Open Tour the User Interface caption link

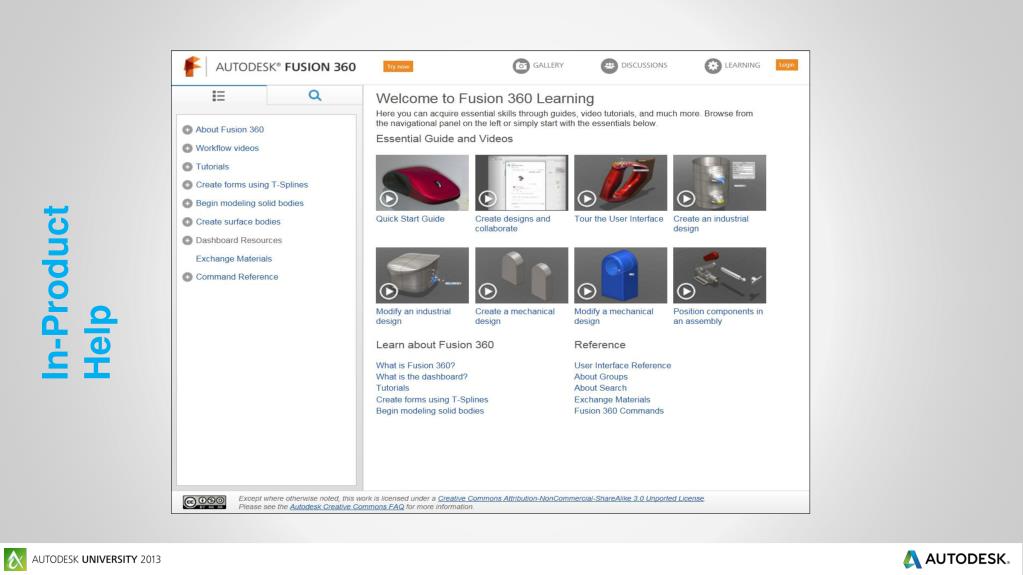click(x=618, y=219)
